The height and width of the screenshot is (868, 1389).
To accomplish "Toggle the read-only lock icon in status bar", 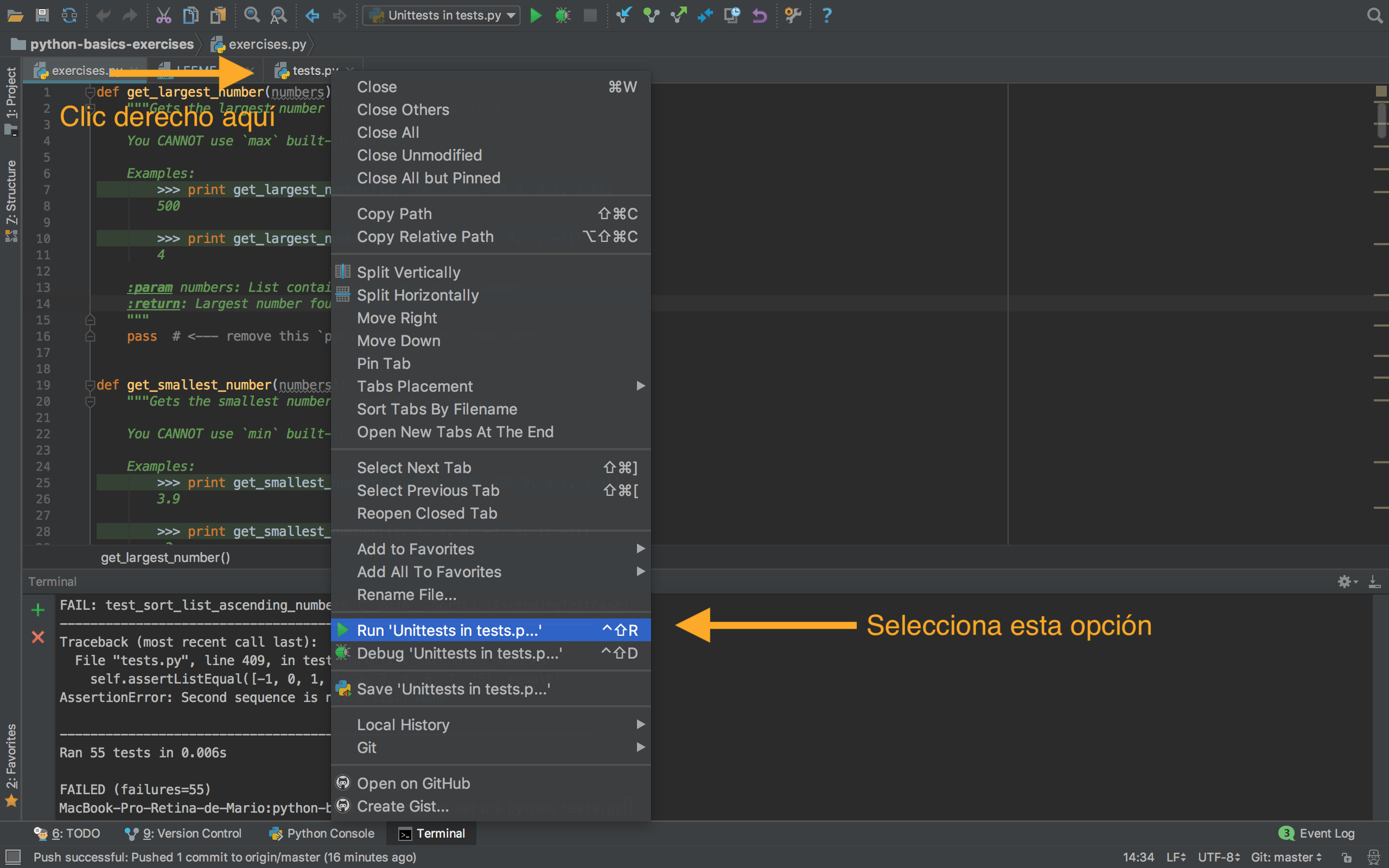I will tap(1347, 857).
